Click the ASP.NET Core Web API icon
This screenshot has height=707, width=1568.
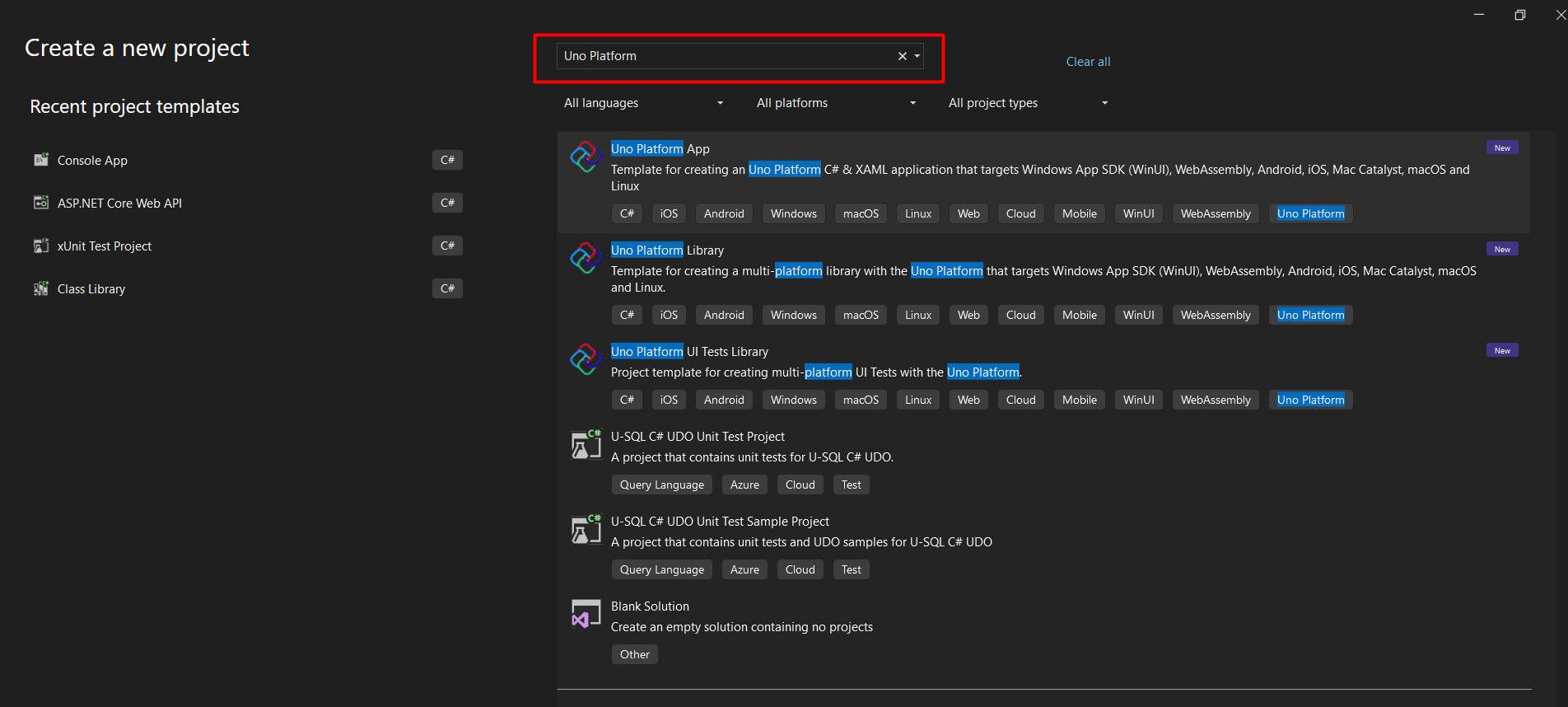[x=41, y=203]
